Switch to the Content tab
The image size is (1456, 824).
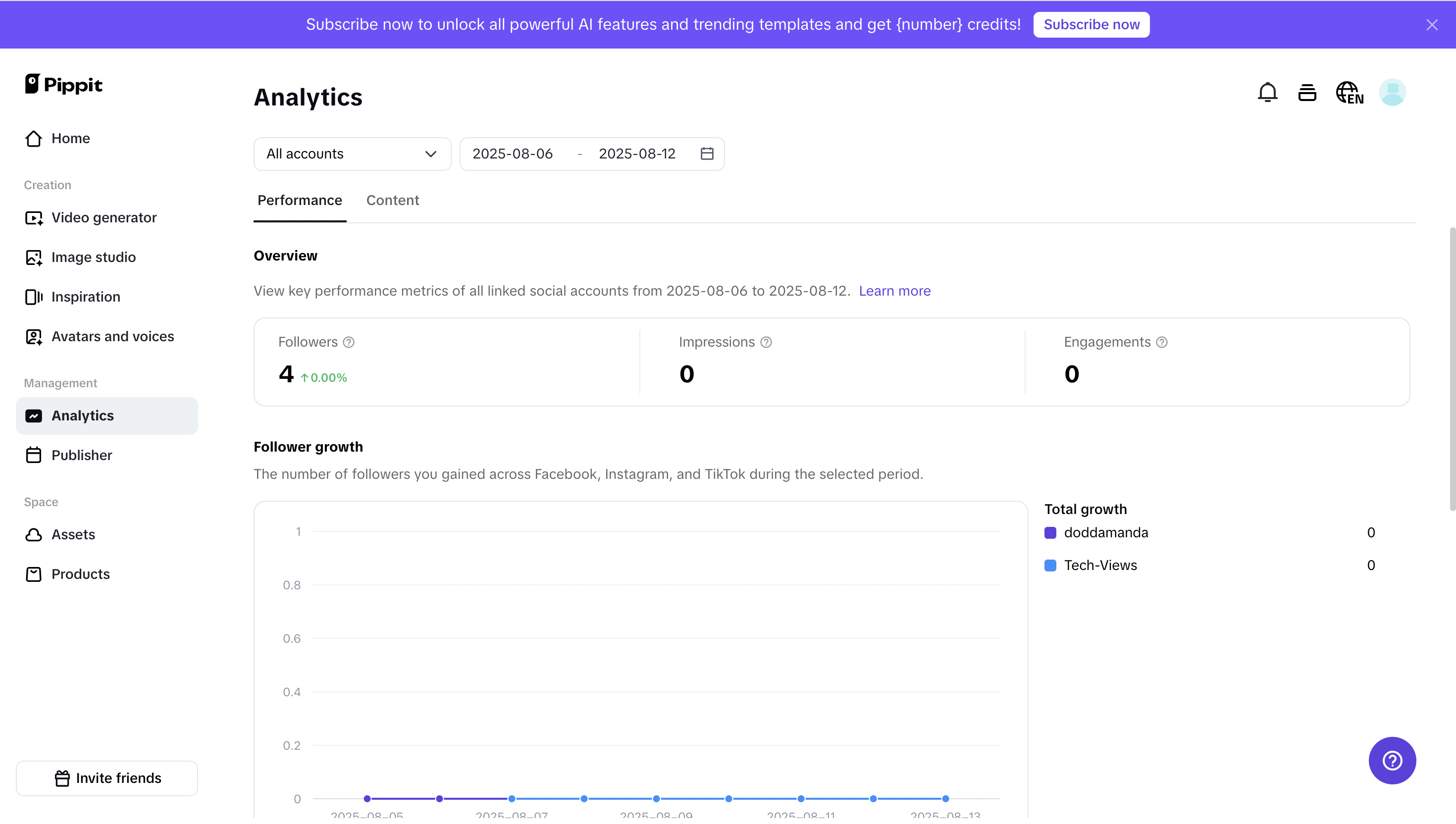392,201
